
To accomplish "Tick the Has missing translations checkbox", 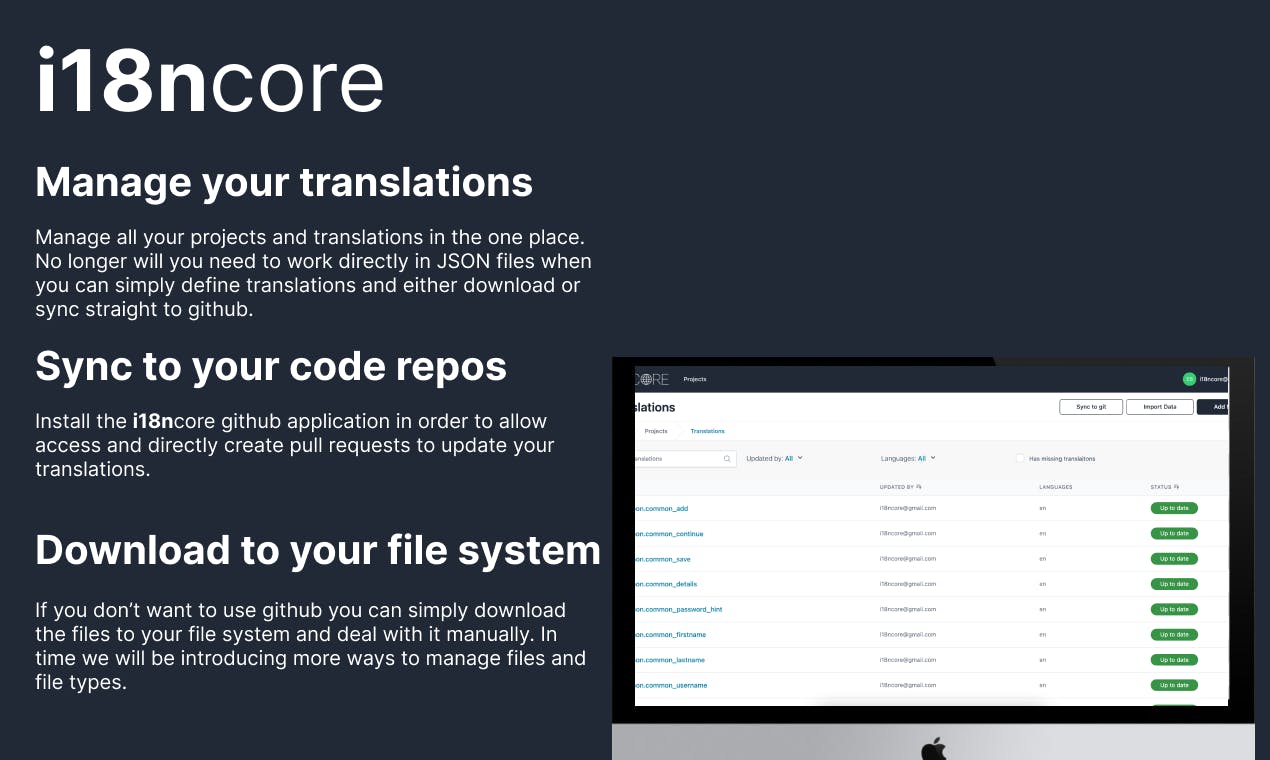I will tap(1020, 459).
